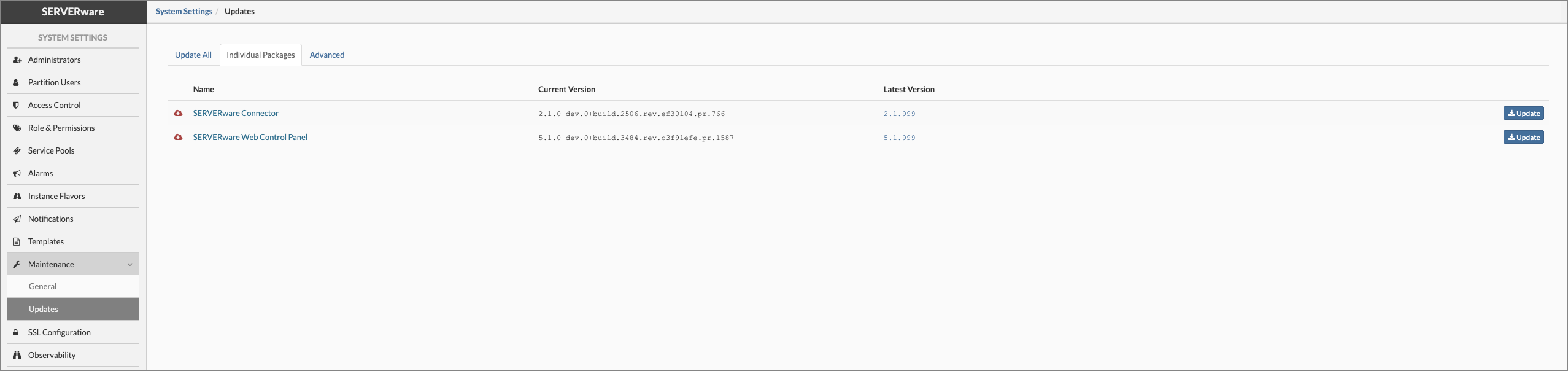Click the Current Version column header
Image resolution: width=1568 pixels, height=371 pixels.
(x=566, y=90)
